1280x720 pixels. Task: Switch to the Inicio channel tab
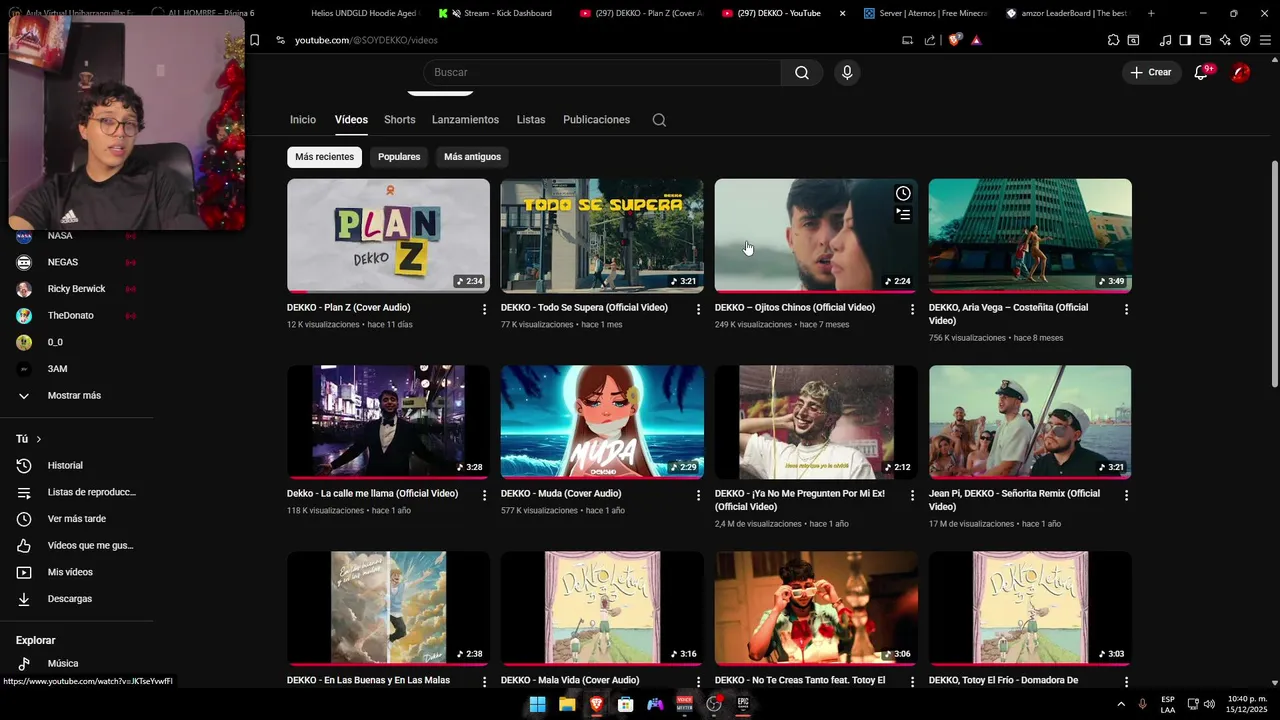pyautogui.click(x=303, y=120)
